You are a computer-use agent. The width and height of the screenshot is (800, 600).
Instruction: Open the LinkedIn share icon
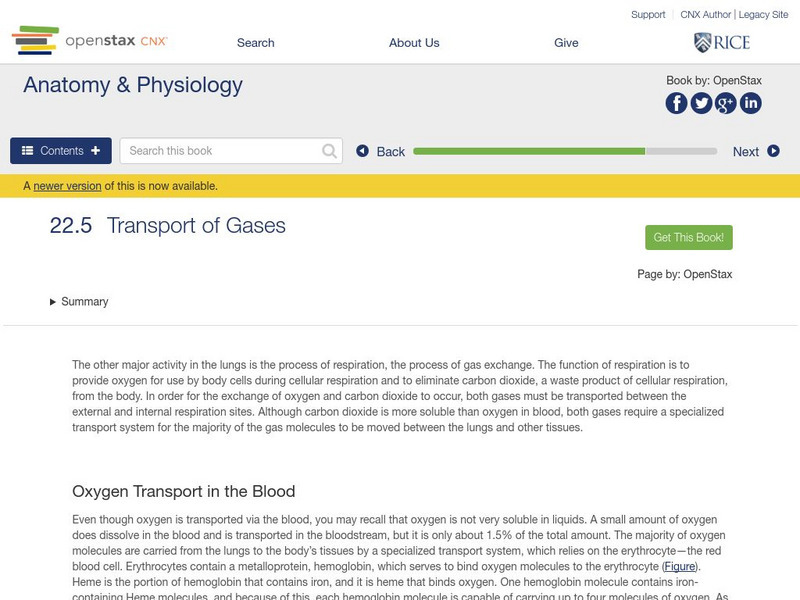tap(751, 103)
